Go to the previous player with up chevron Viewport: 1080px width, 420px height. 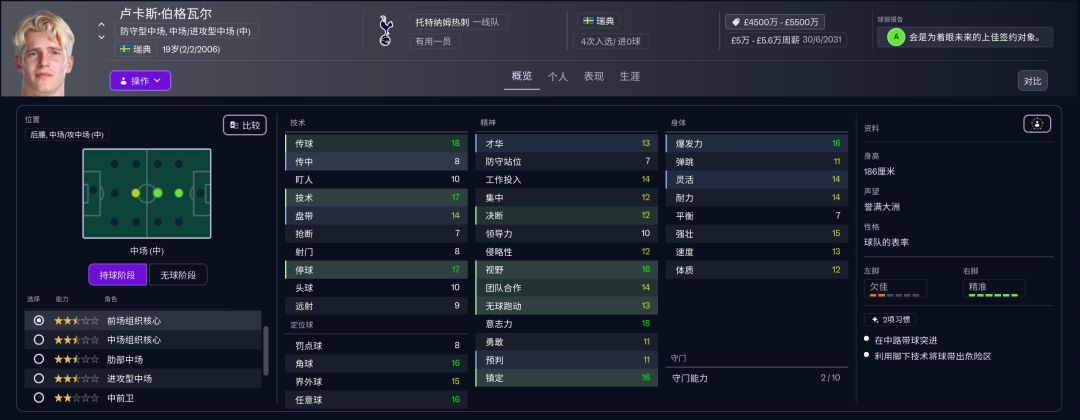101,24
